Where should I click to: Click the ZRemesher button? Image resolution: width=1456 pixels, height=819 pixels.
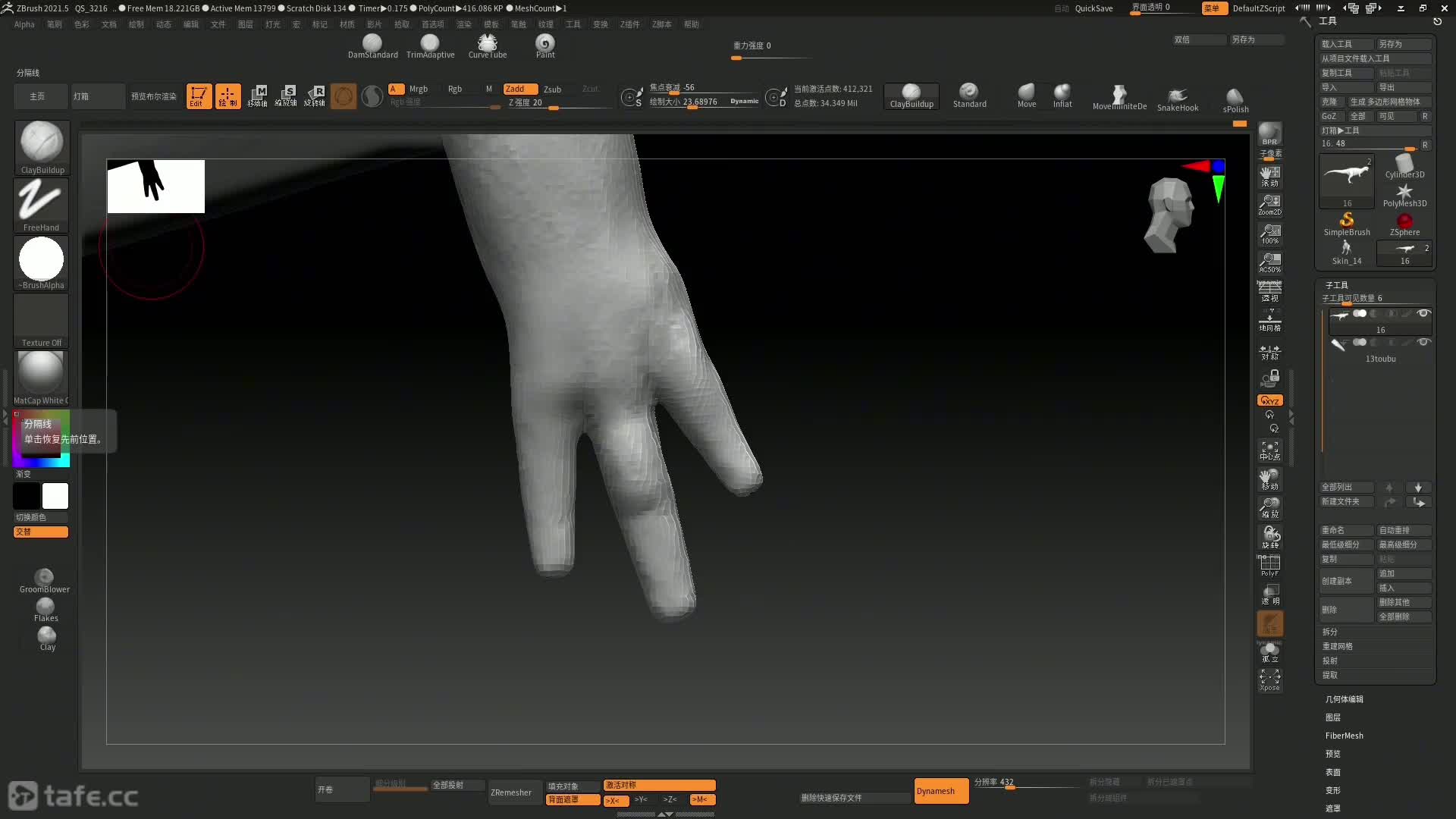tap(515, 792)
